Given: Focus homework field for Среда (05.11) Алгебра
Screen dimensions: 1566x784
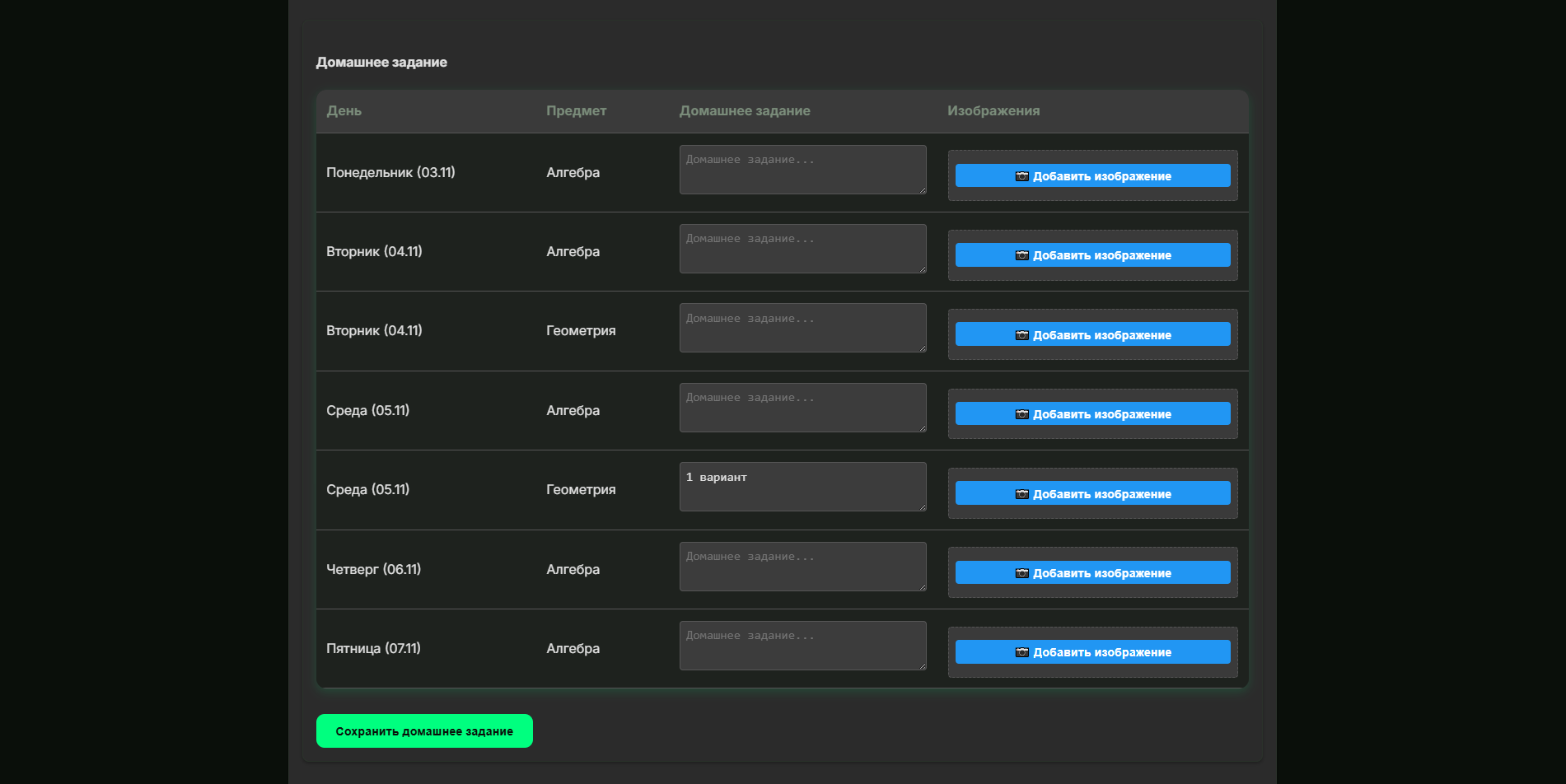Looking at the screenshot, I should [803, 408].
